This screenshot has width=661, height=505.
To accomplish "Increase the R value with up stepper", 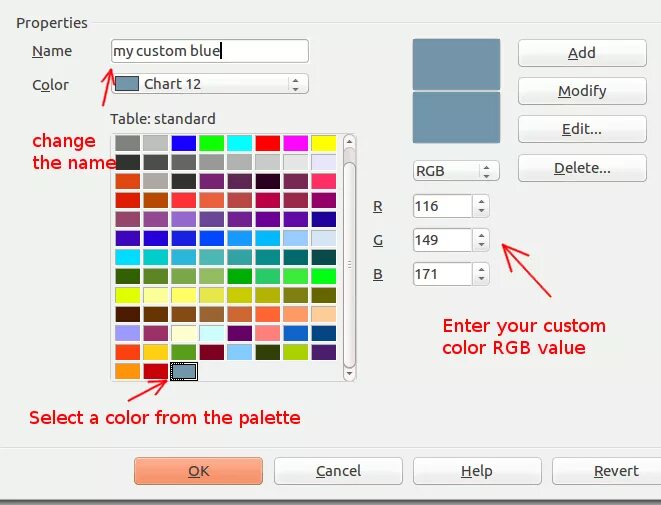I will point(481,201).
